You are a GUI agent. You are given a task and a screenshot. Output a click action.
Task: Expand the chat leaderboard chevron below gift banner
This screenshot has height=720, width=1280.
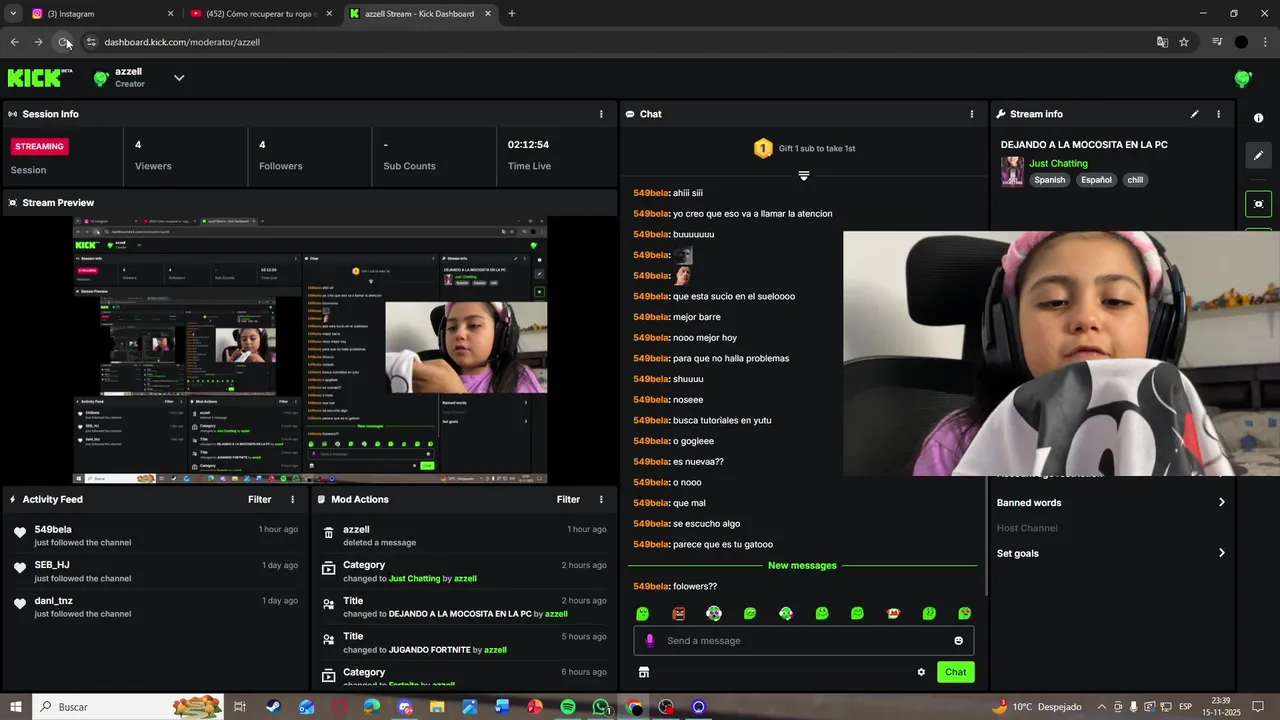coord(804,176)
